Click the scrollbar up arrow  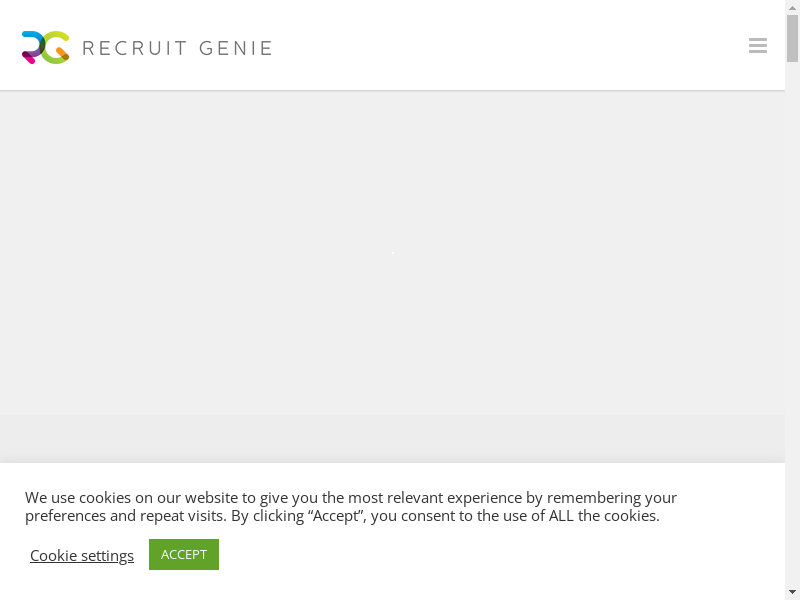click(792, 7)
